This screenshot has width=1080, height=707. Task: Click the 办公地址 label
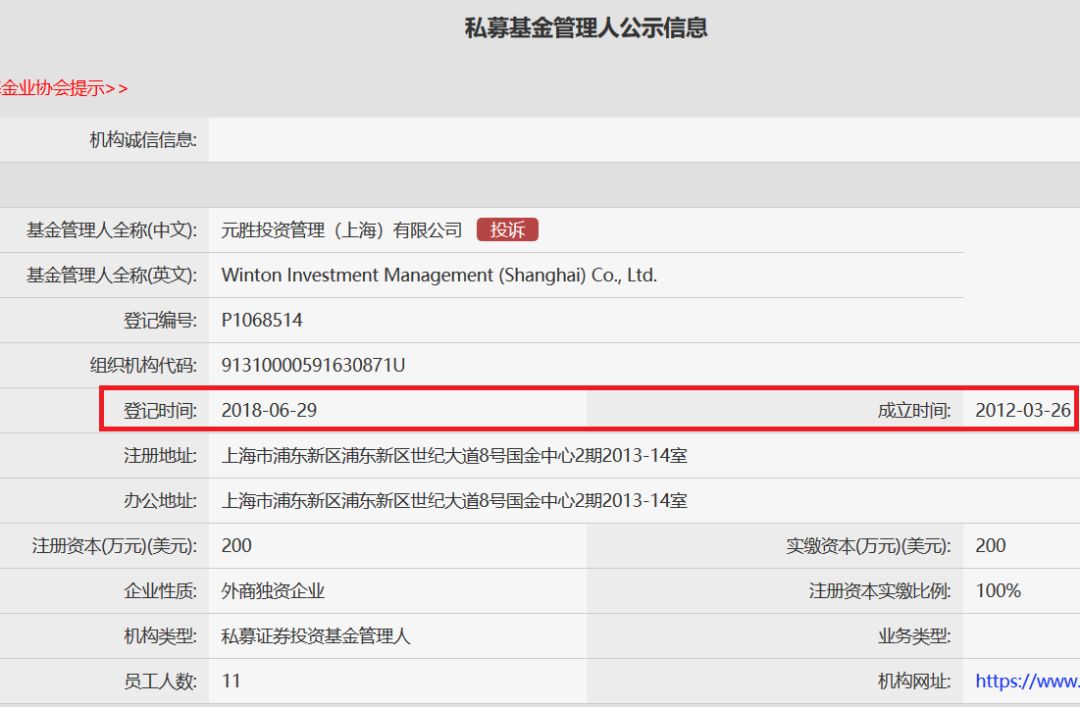point(160,500)
